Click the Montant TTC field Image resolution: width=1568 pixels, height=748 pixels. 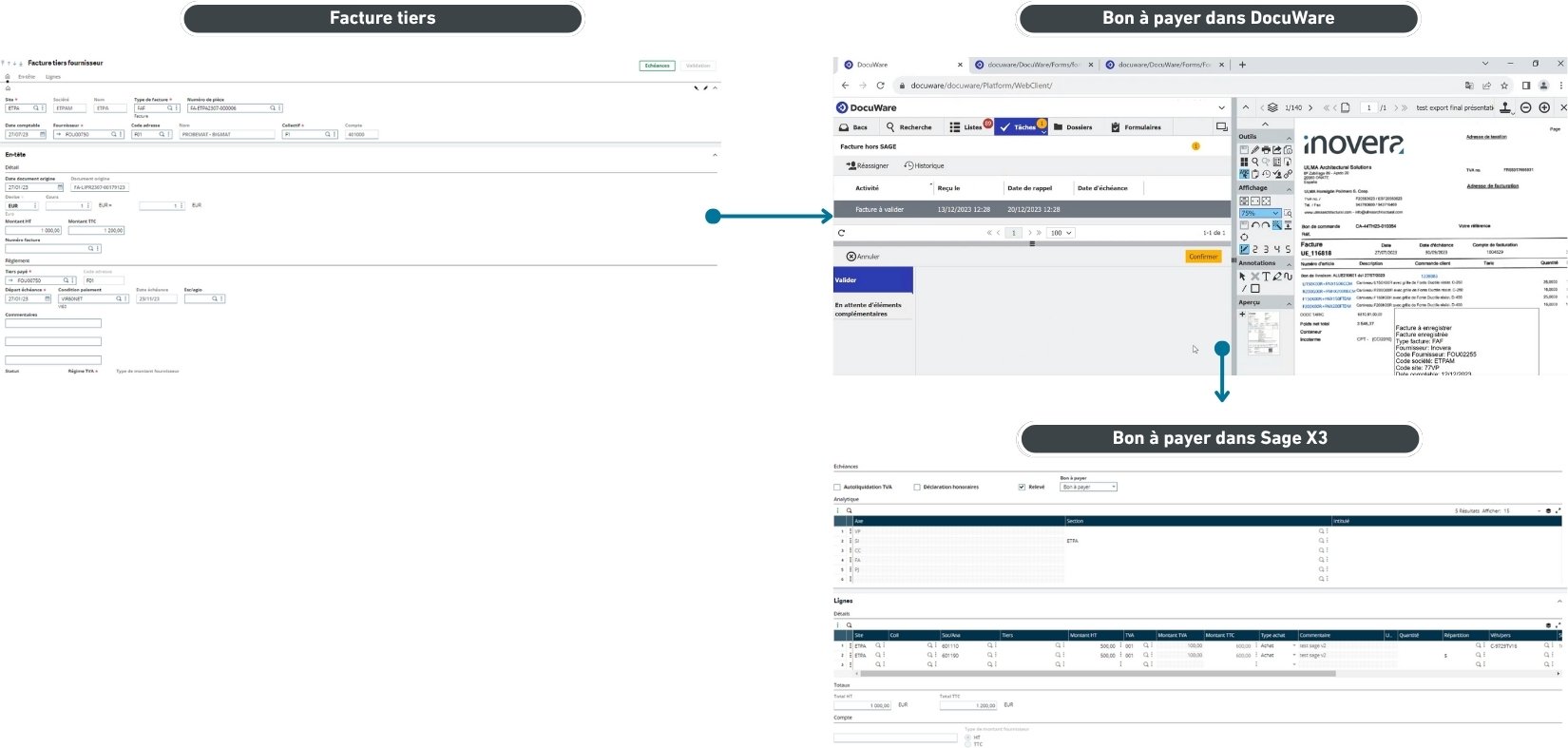tap(96, 230)
